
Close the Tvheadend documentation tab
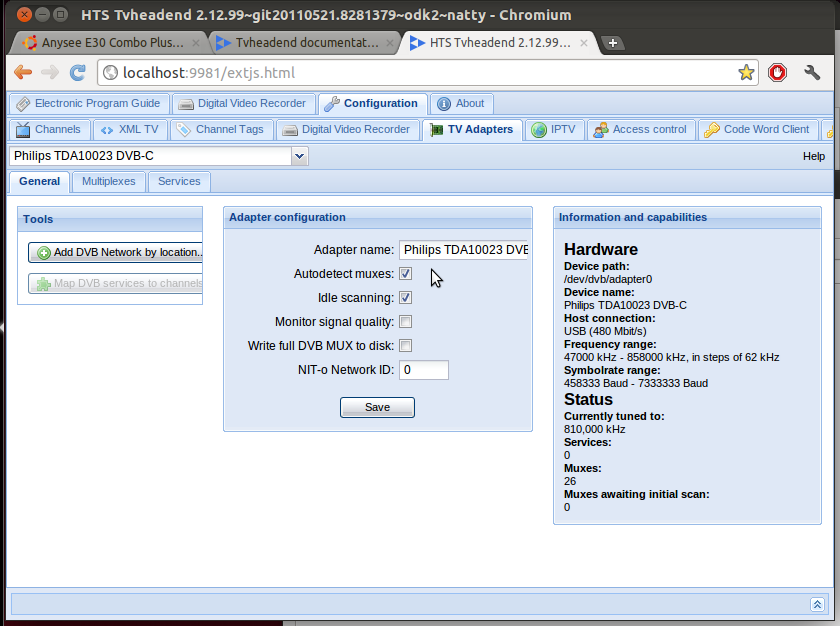390,43
